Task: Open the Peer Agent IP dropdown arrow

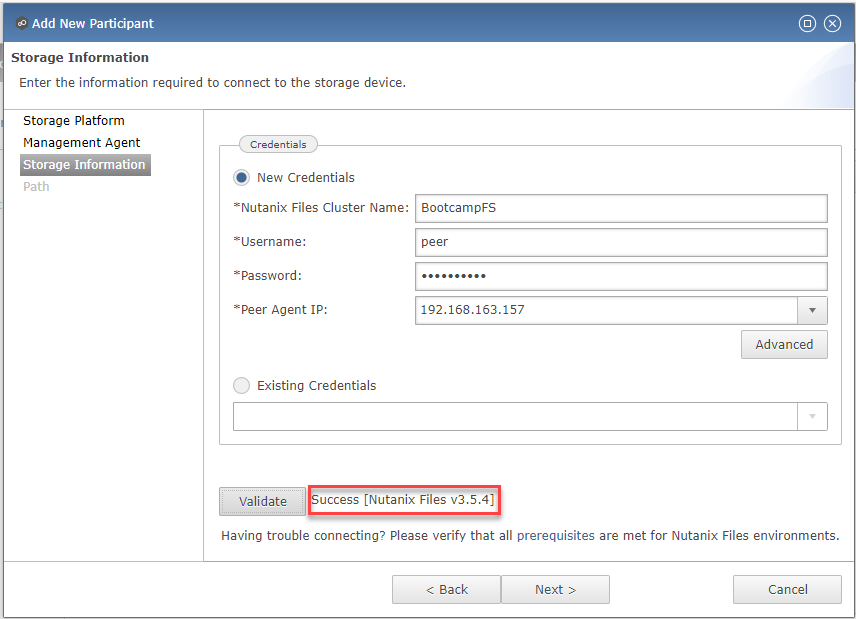Action: 812,310
